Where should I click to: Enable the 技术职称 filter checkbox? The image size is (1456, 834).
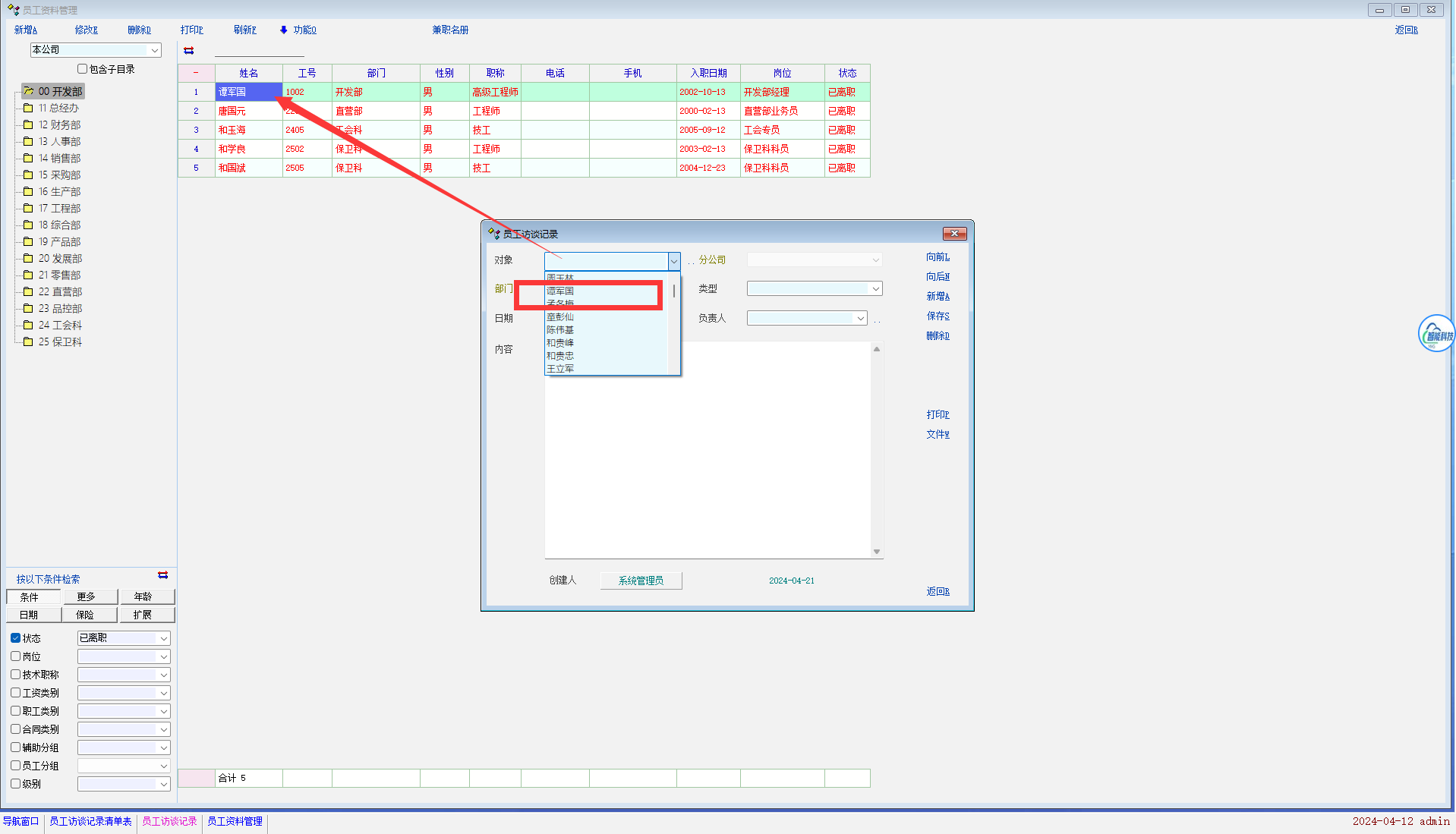click(x=16, y=675)
